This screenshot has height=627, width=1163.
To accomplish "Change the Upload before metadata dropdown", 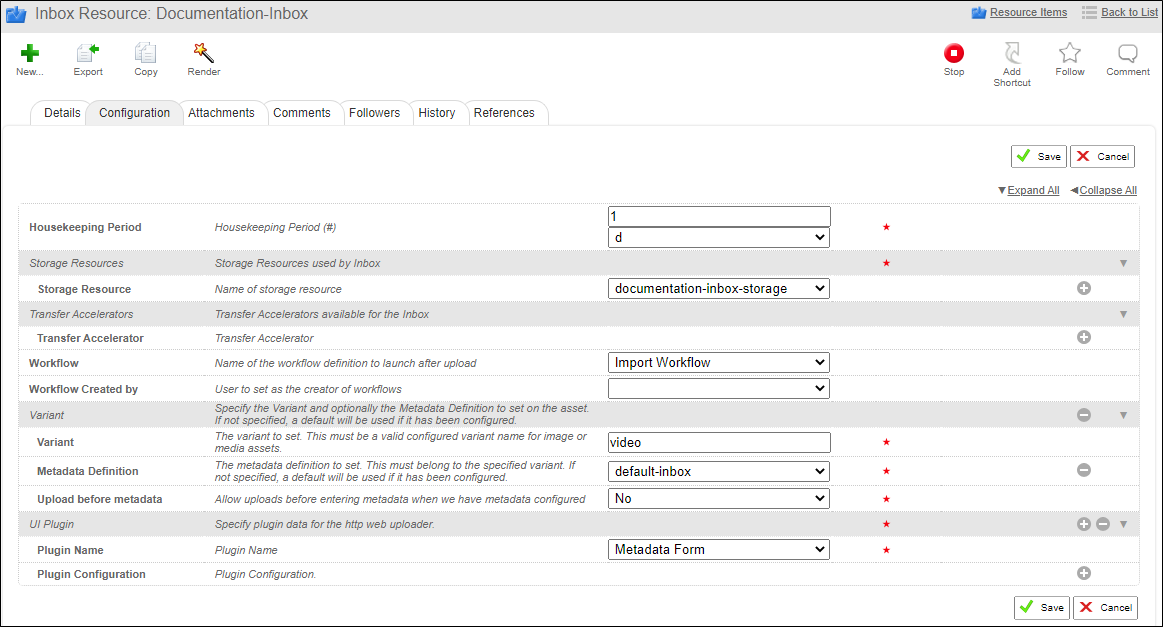I will (718, 497).
